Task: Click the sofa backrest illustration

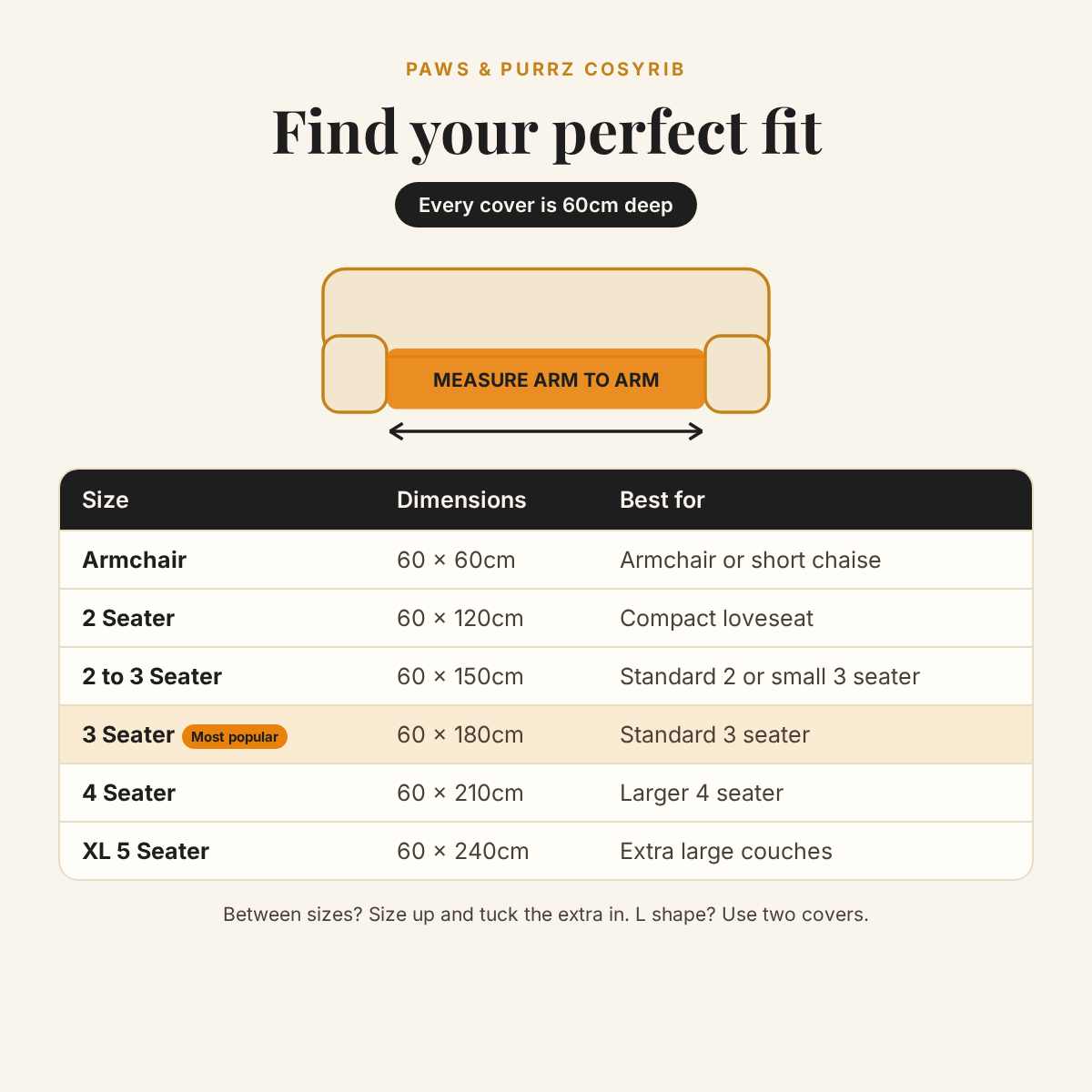Action: tap(546, 308)
